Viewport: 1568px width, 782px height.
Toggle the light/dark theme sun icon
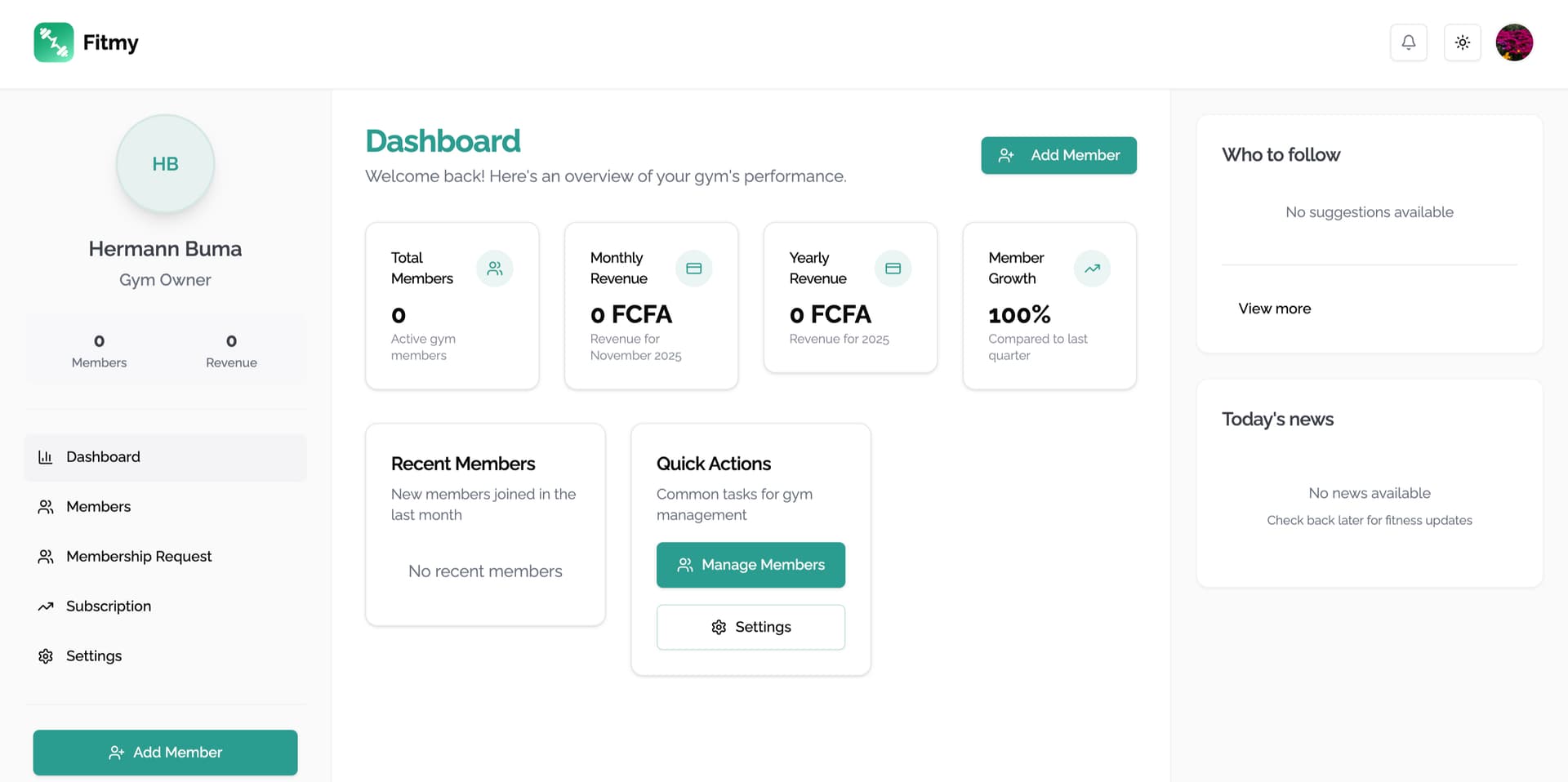[x=1462, y=42]
